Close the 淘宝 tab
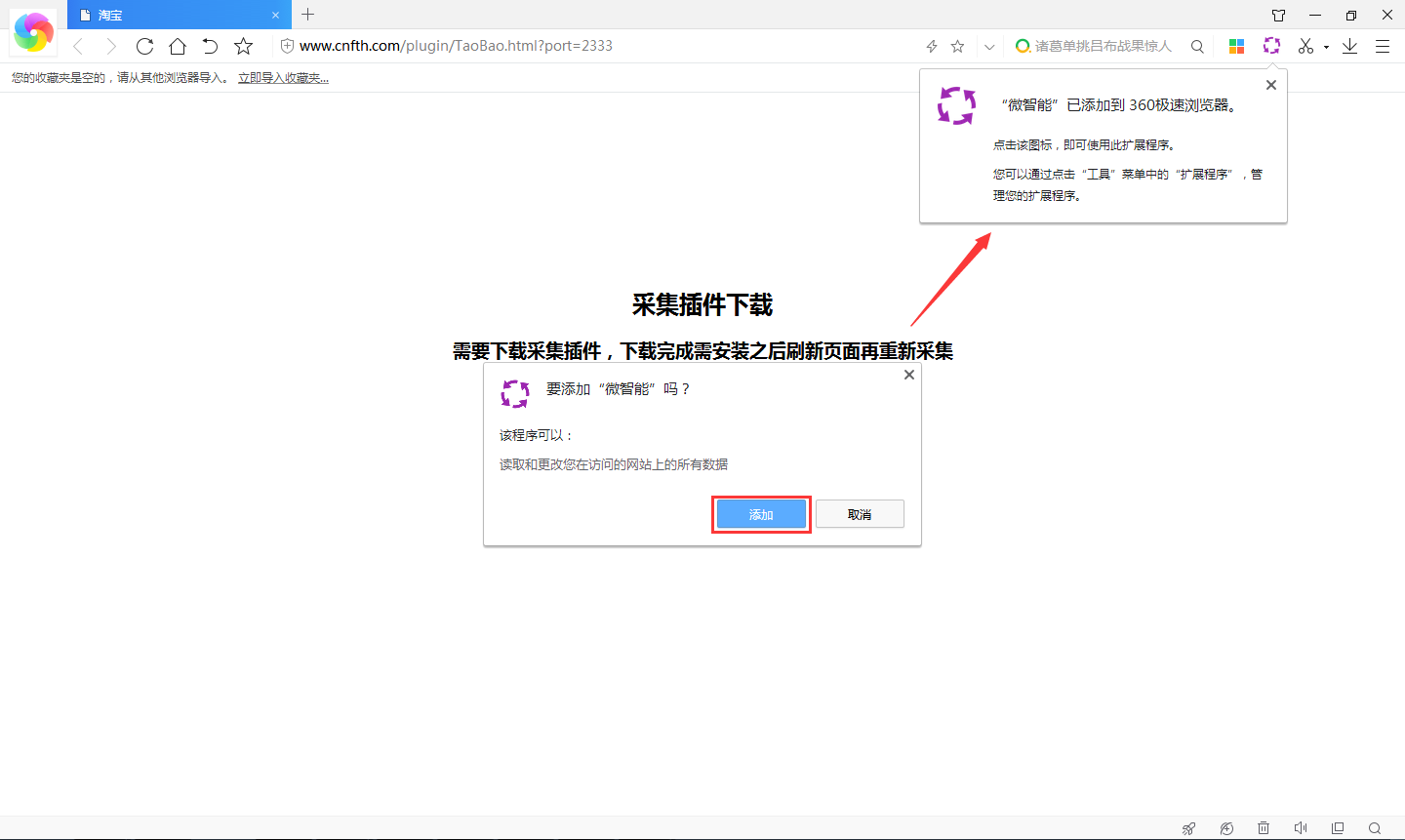This screenshot has width=1405, height=840. (x=275, y=15)
